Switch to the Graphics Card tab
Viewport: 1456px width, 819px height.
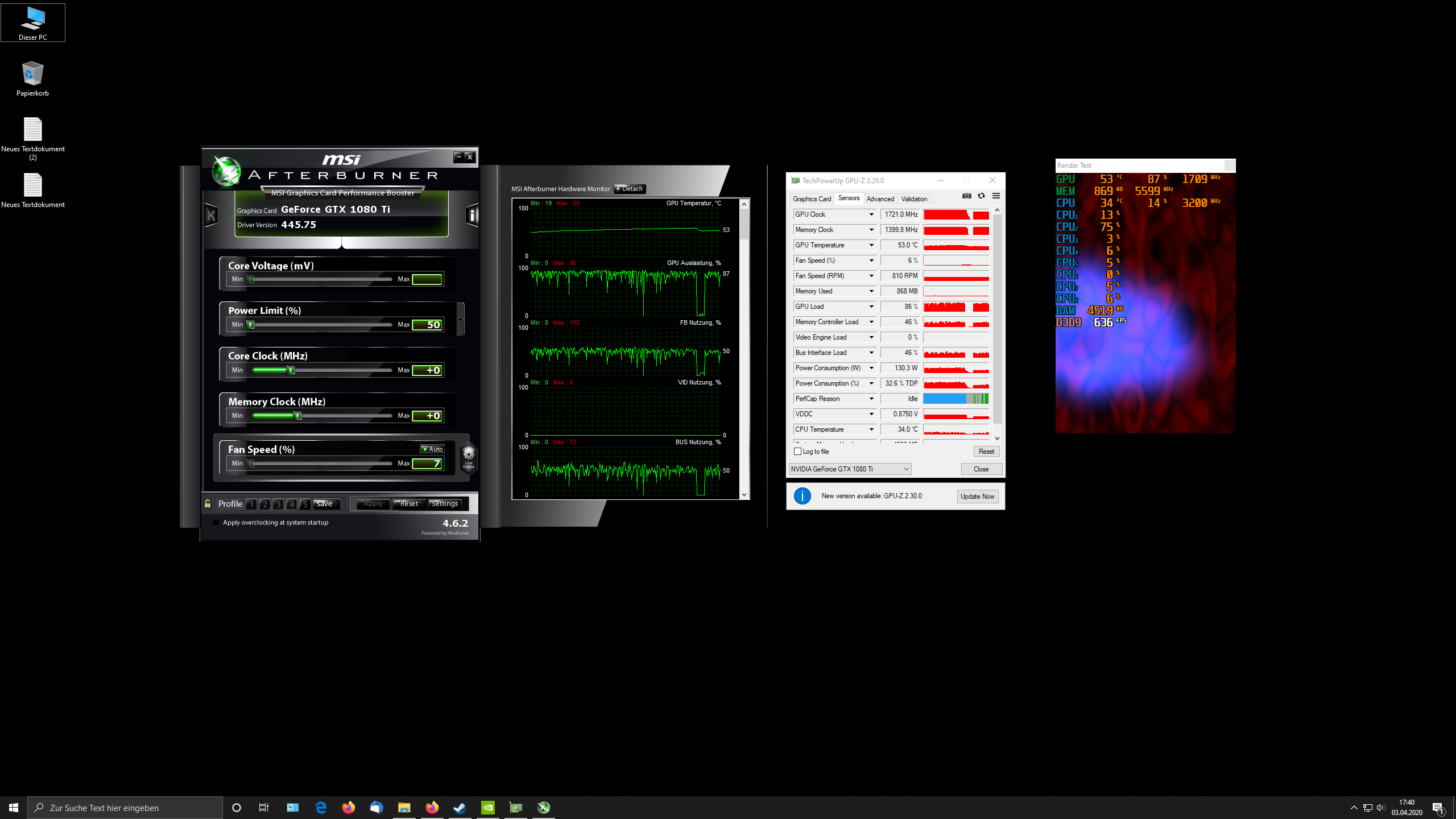(x=812, y=199)
